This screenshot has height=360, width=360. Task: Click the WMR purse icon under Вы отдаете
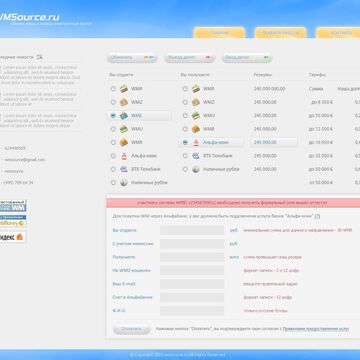124,89
